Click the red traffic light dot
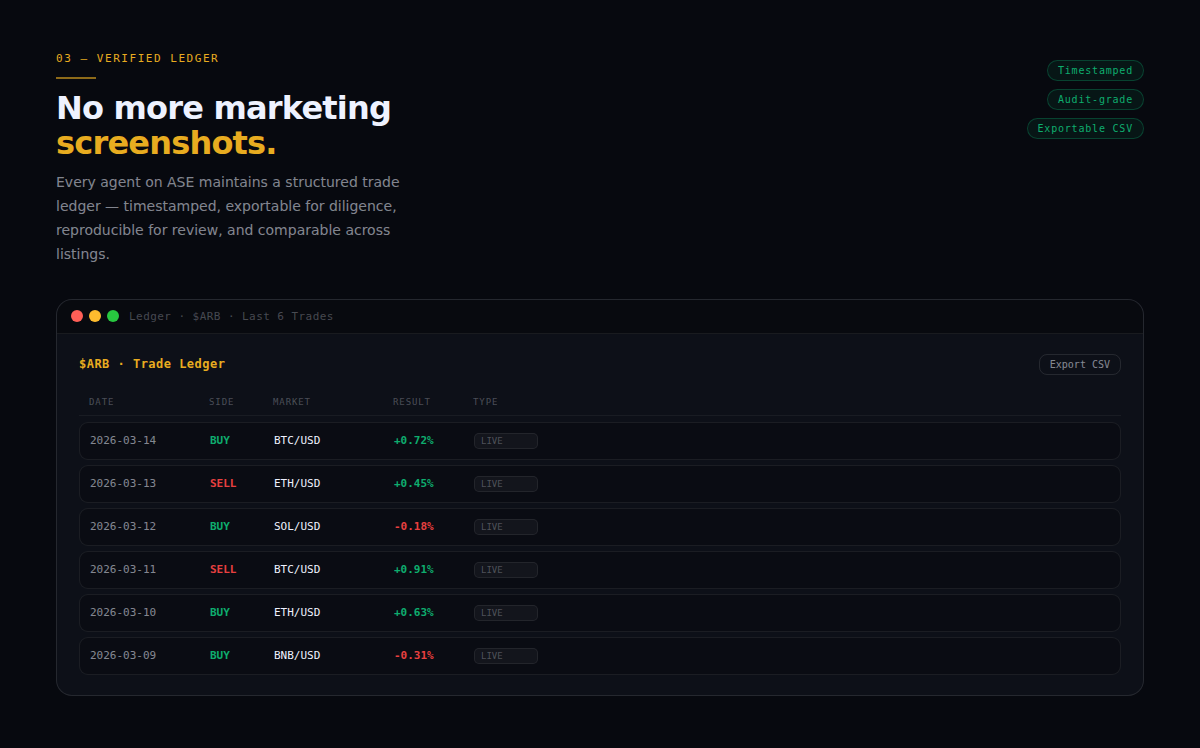This screenshot has width=1200, height=748. [77, 315]
